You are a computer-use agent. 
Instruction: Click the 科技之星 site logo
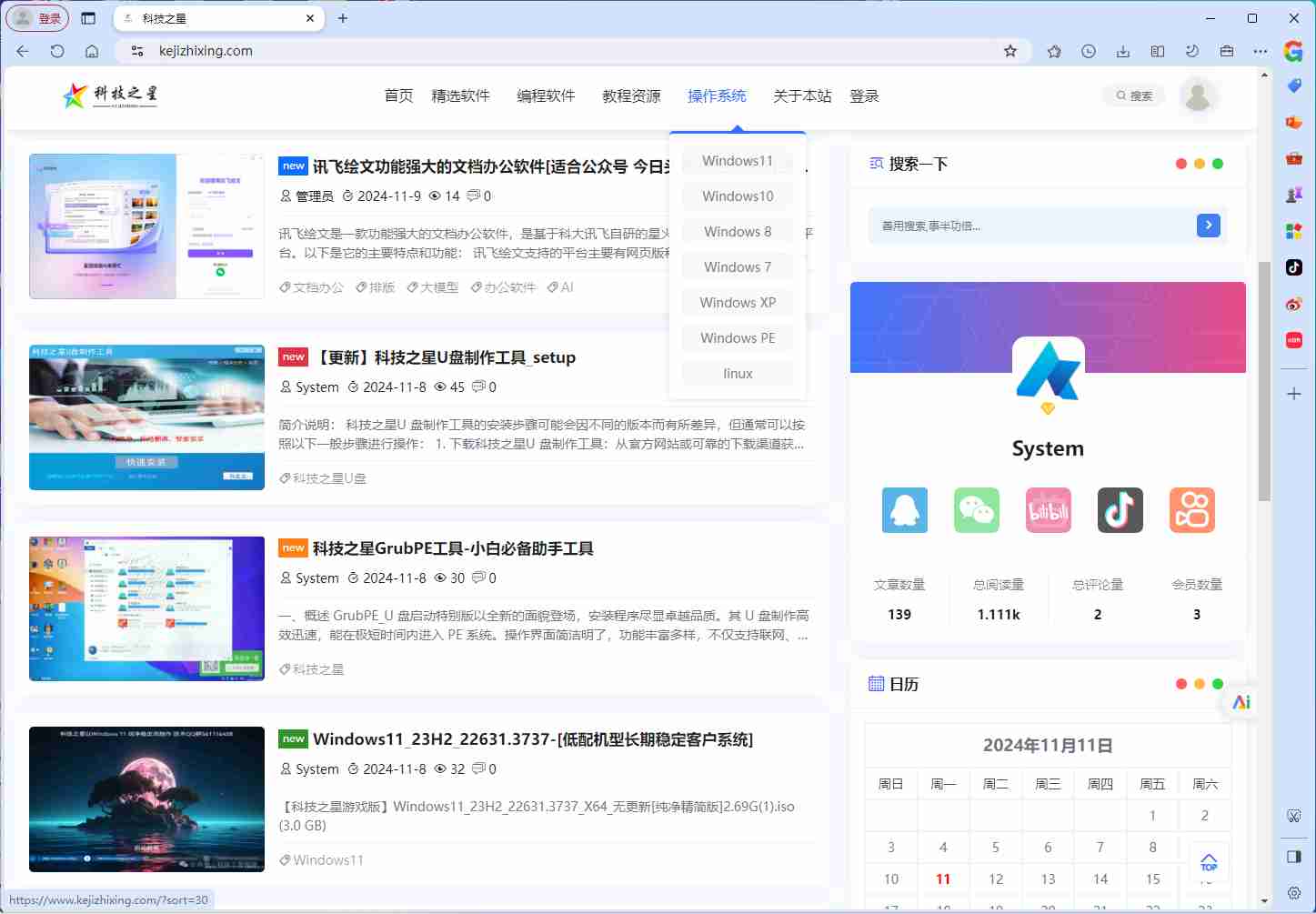tap(108, 95)
